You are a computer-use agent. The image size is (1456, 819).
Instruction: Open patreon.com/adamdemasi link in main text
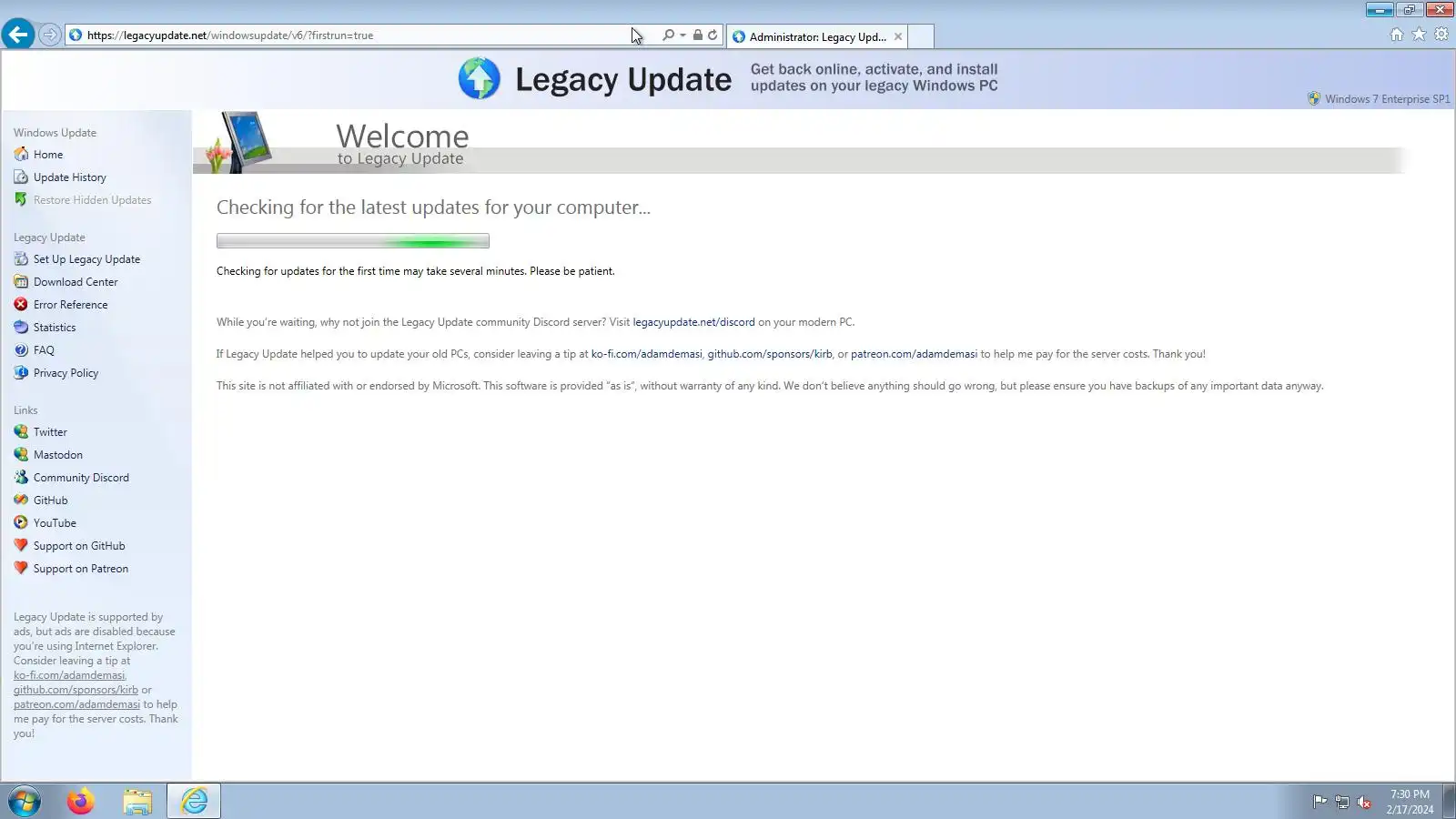[x=914, y=353]
